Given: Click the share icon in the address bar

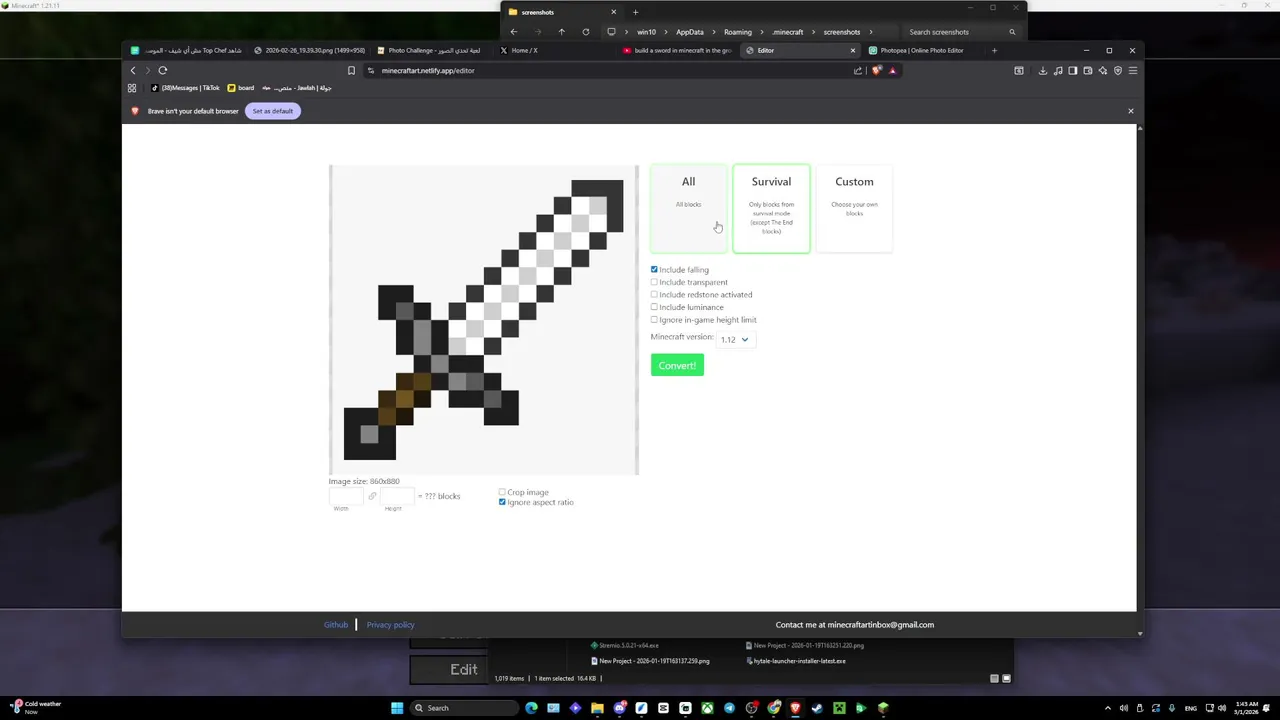Looking at the screenshot, I should [858, 70].
